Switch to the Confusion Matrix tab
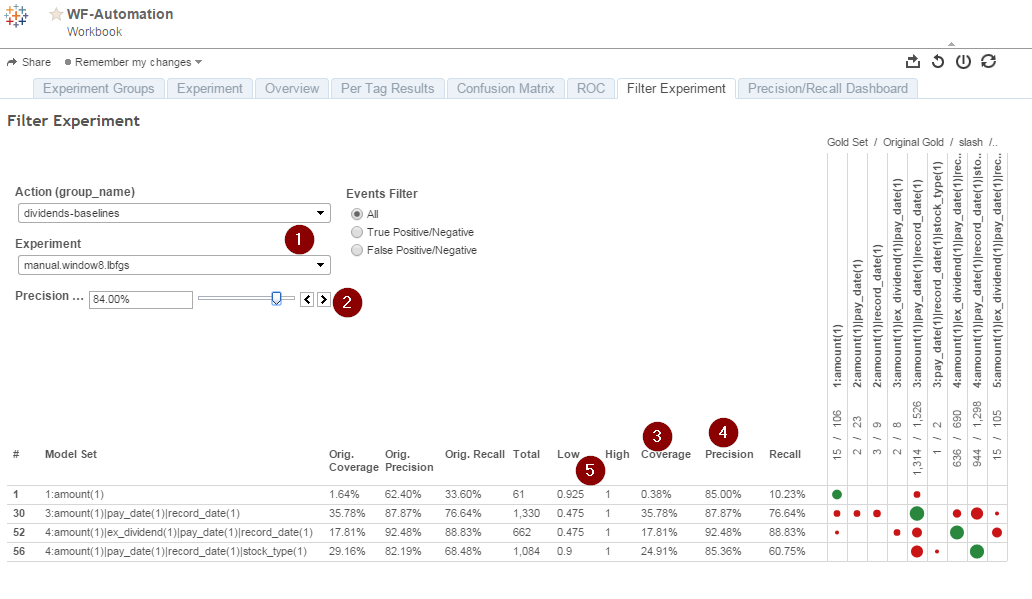Image resolution: width=1032 pixels, height=599 pixels. 505,88
